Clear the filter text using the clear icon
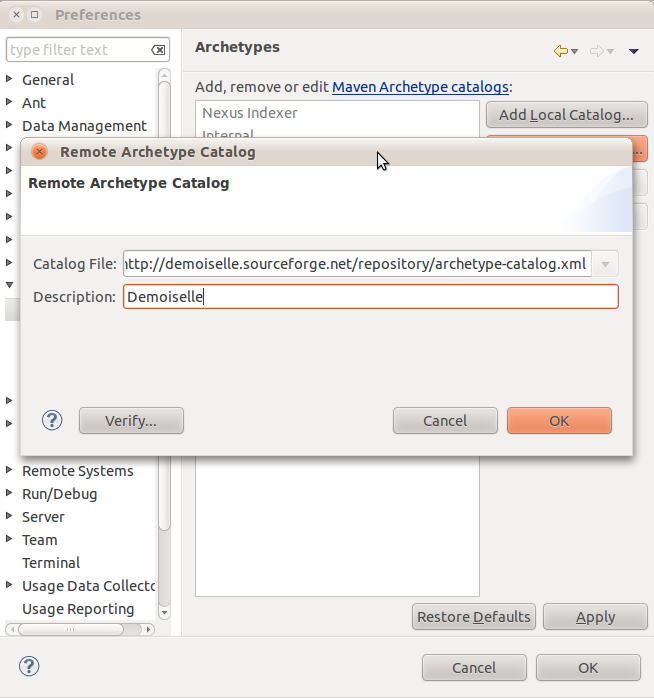Viewport: 654px width, 698px height. [158, 50]
